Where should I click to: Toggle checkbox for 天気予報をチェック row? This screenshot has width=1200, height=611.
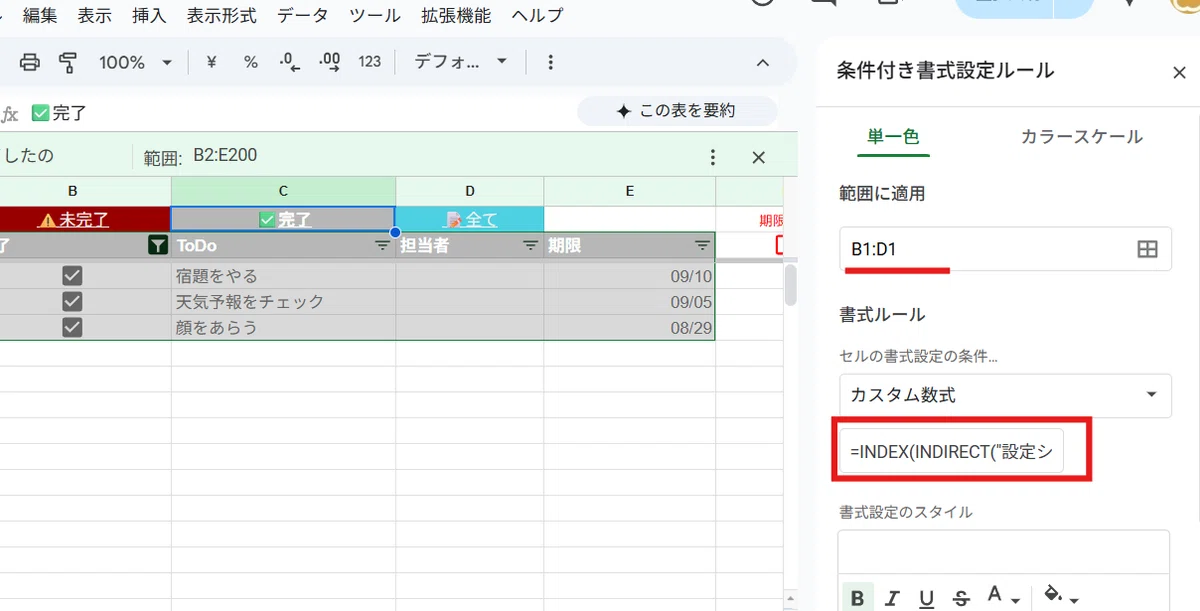point(72,301)
